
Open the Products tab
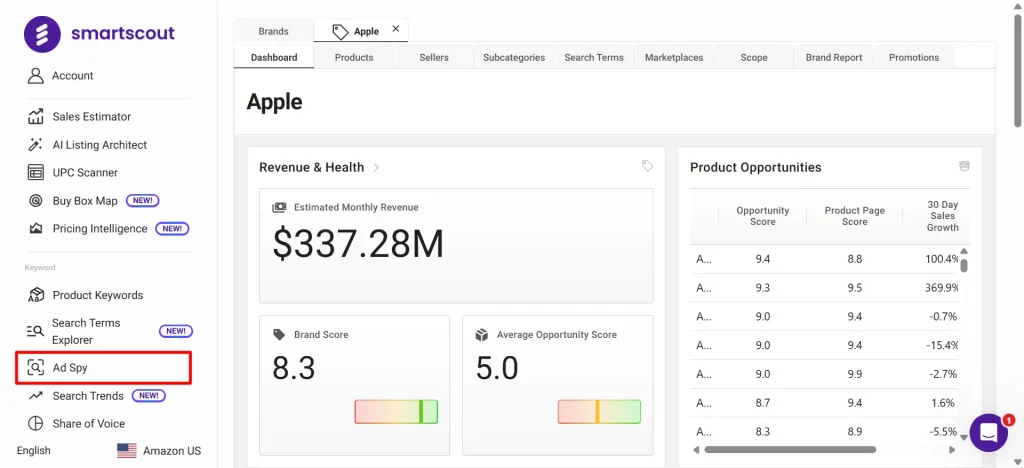coord(354,57)
